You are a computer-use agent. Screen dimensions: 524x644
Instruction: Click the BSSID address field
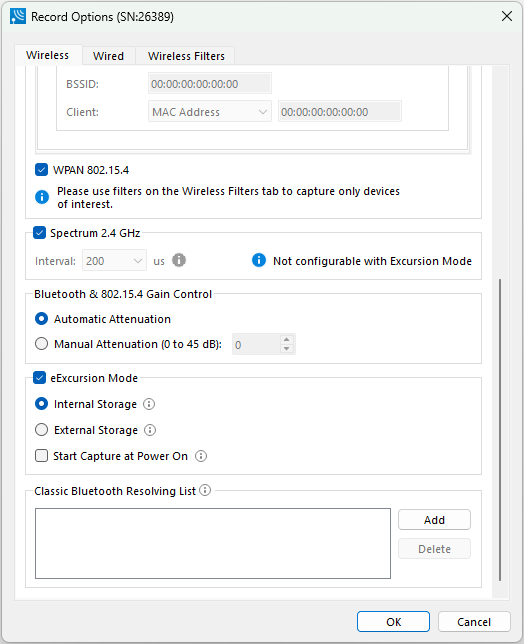[209, 84]
